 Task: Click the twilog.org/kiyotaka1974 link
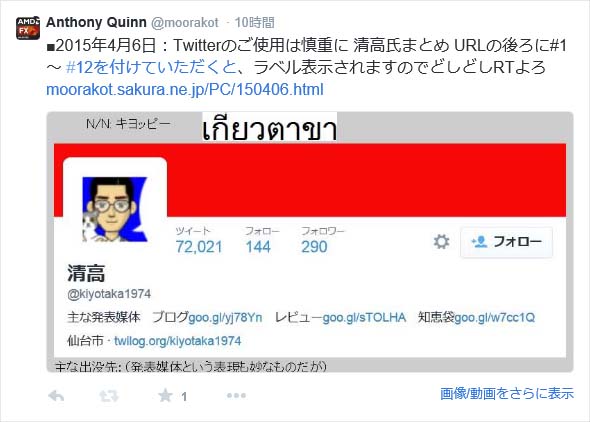tap(178, 341)
